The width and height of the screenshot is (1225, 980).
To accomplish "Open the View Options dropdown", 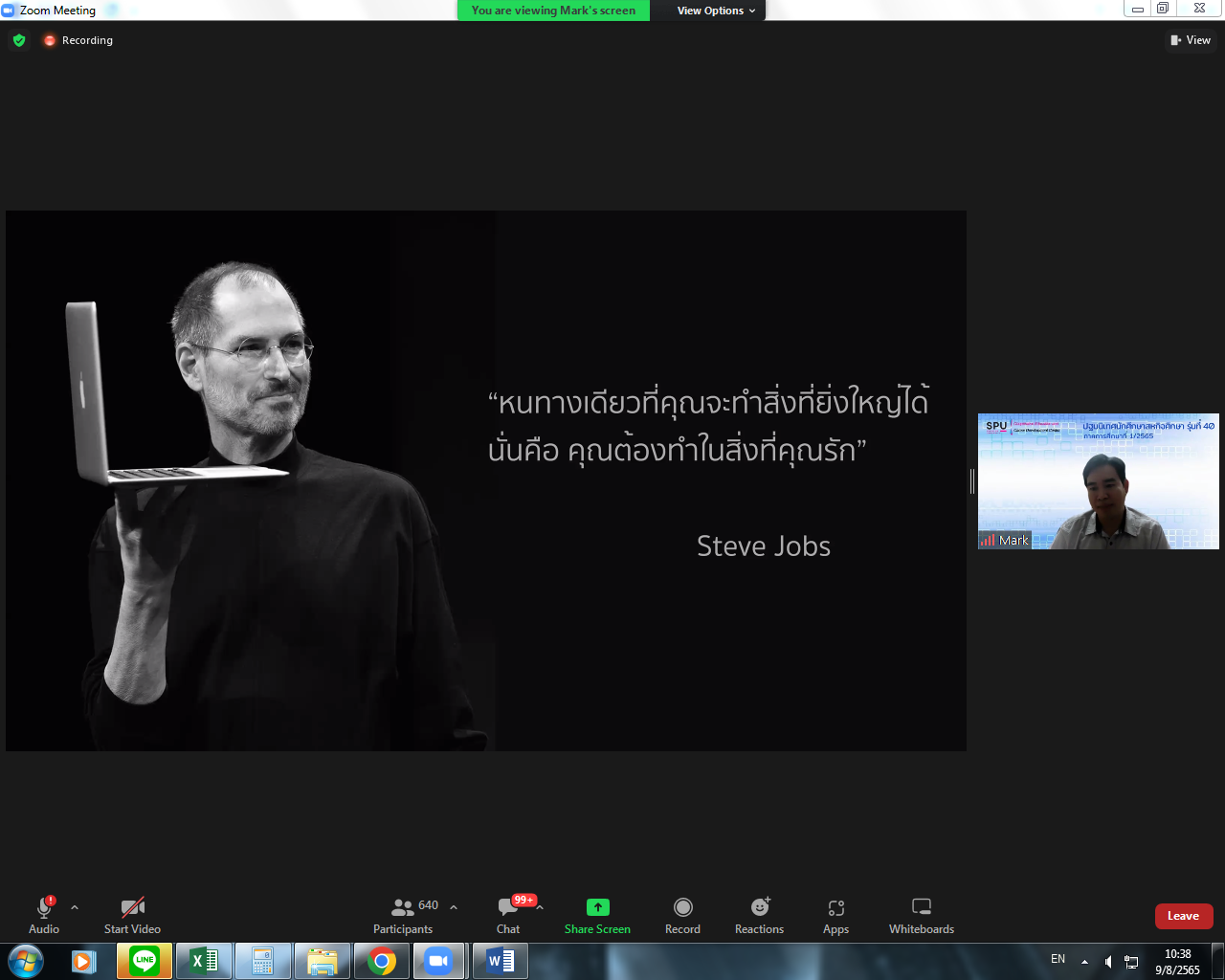I will point(716,11).
